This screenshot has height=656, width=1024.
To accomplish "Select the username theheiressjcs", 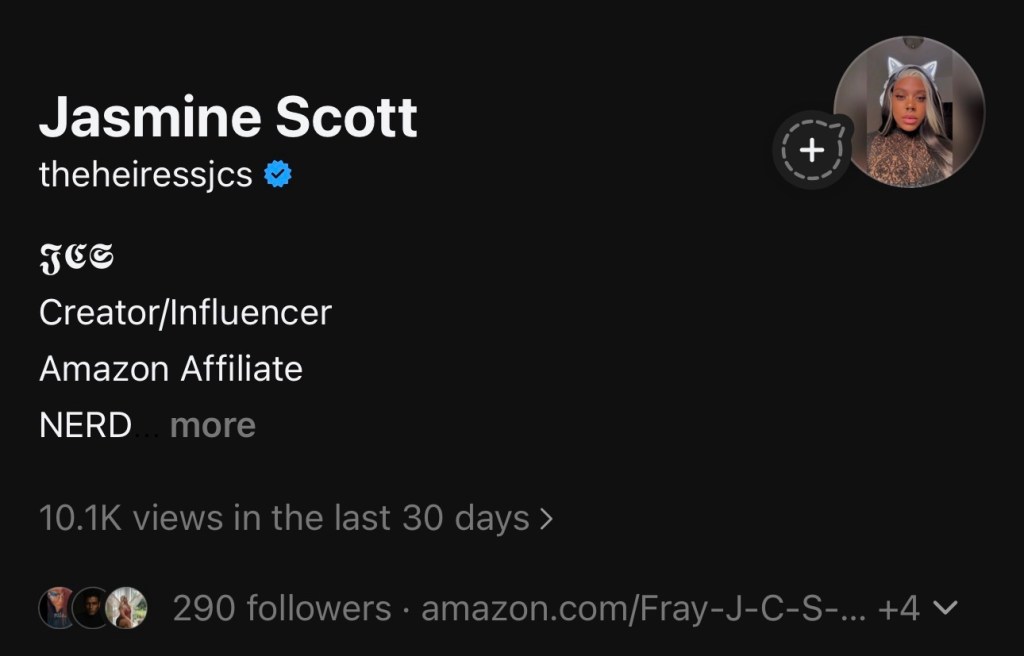I will 145,176.
